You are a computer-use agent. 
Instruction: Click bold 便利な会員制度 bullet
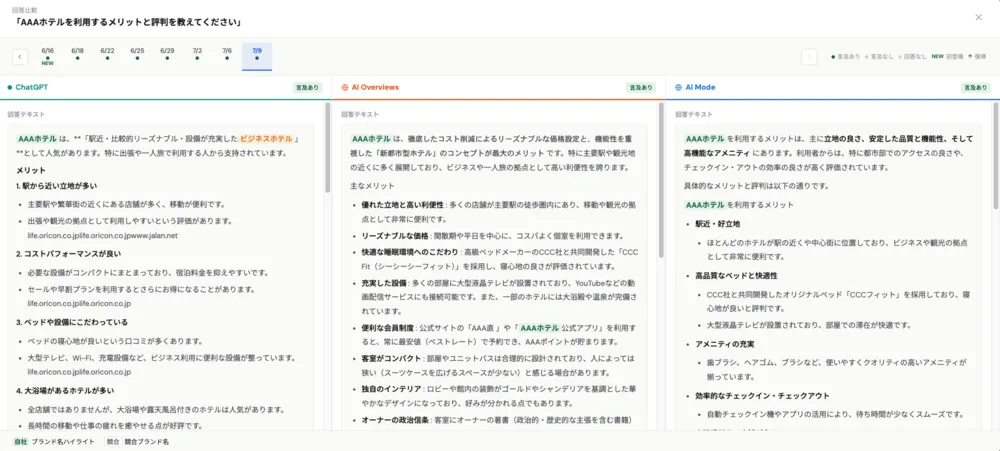[387, 328]
